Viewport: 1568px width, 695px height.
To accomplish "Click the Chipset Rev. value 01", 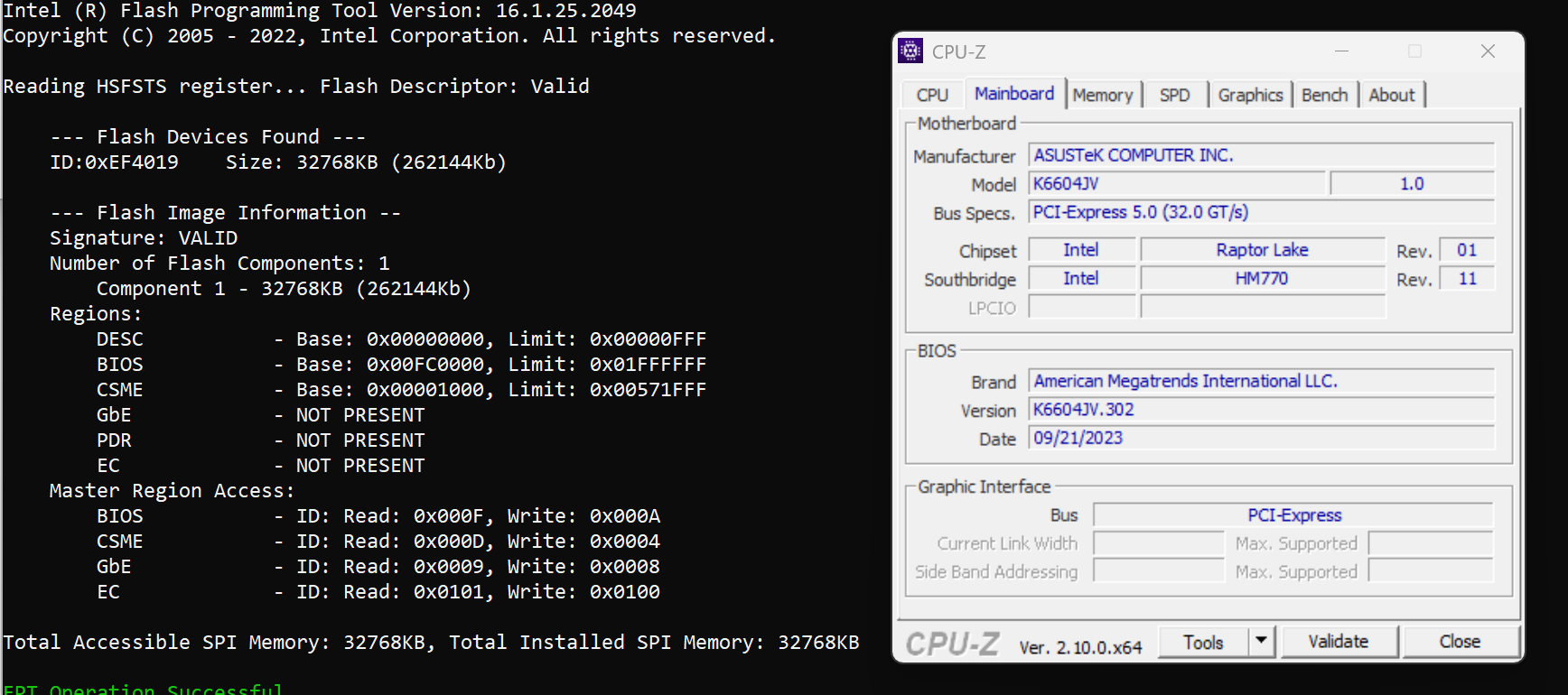I will (x=1467, y=250).
